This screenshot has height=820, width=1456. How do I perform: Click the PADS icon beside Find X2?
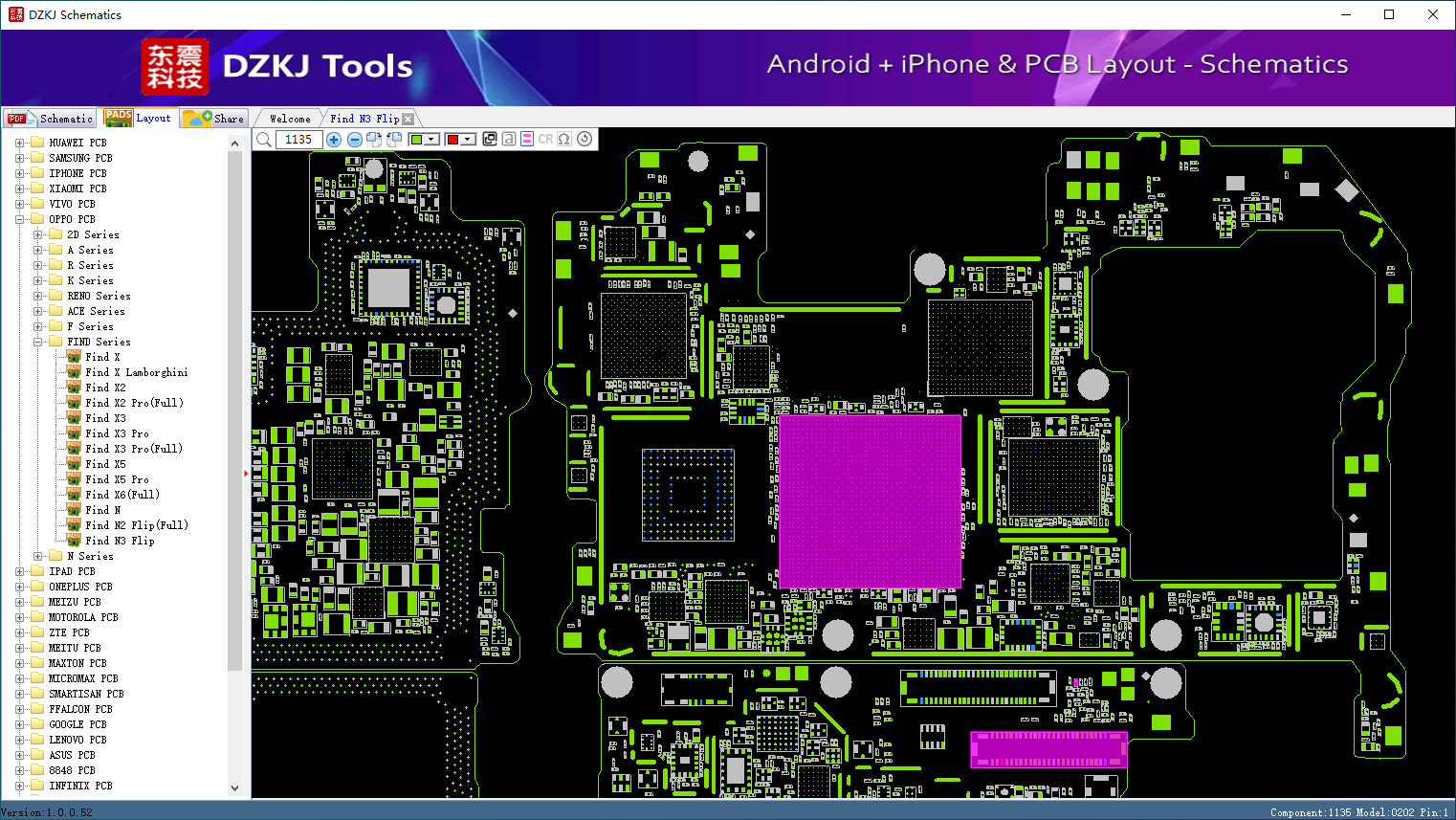tap(74, 388)
